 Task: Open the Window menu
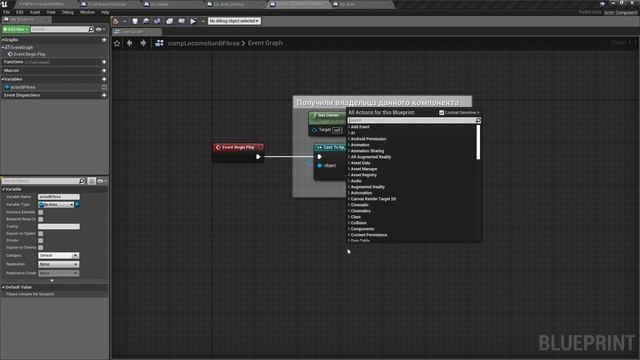(x=87, y=12)
